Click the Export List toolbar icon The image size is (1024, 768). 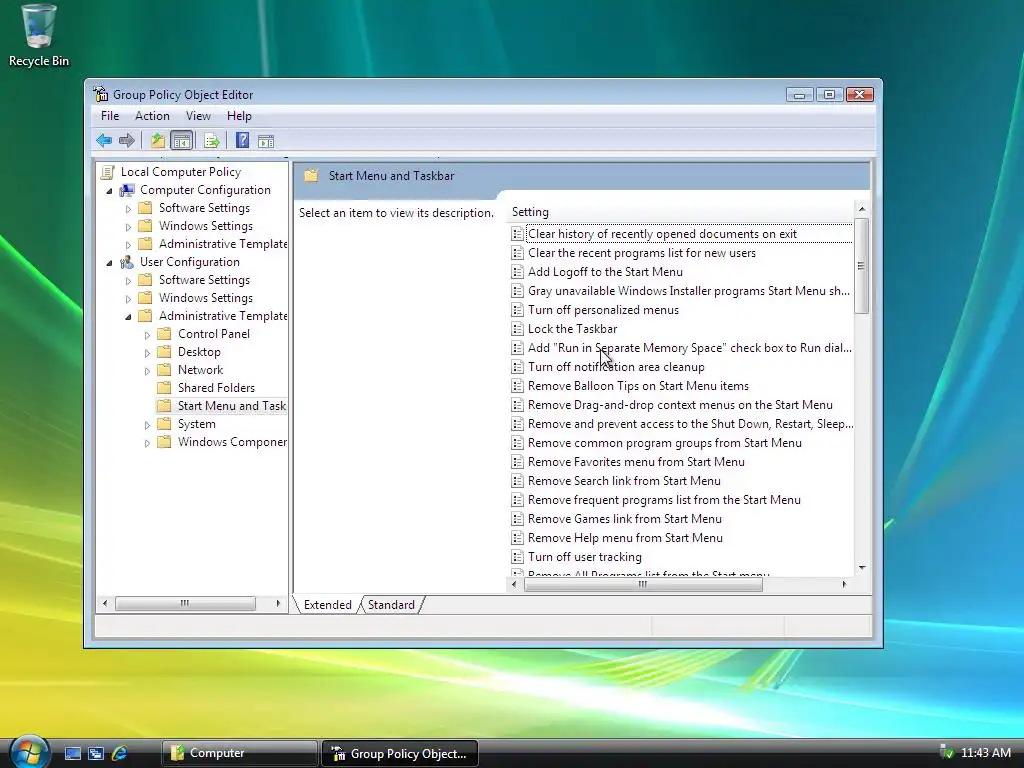click(x=212, y=140)
